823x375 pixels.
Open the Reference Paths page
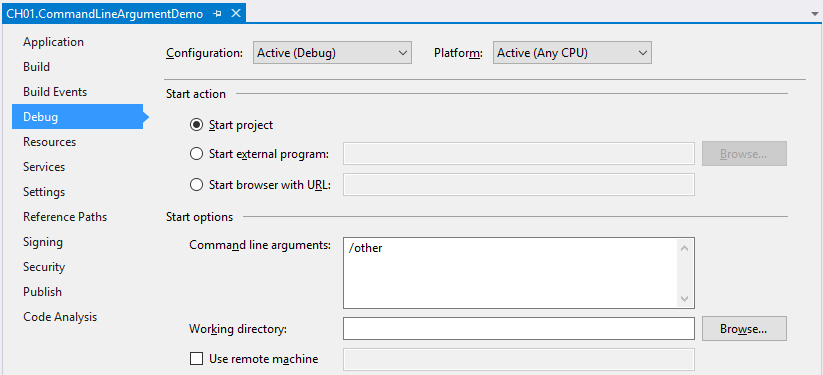(x=65, y=217)
